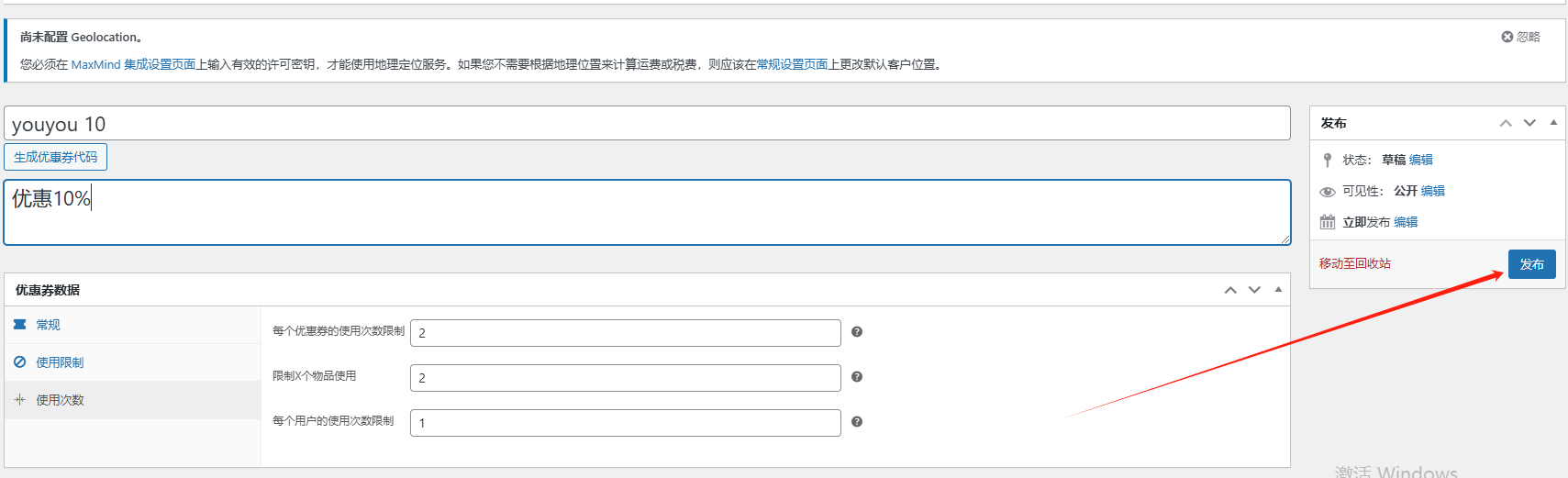This screenshot has height=478, width=1568.
Task: Collapse the 发布 panel with the triangle toggle
Action: tap(1553, 123)
